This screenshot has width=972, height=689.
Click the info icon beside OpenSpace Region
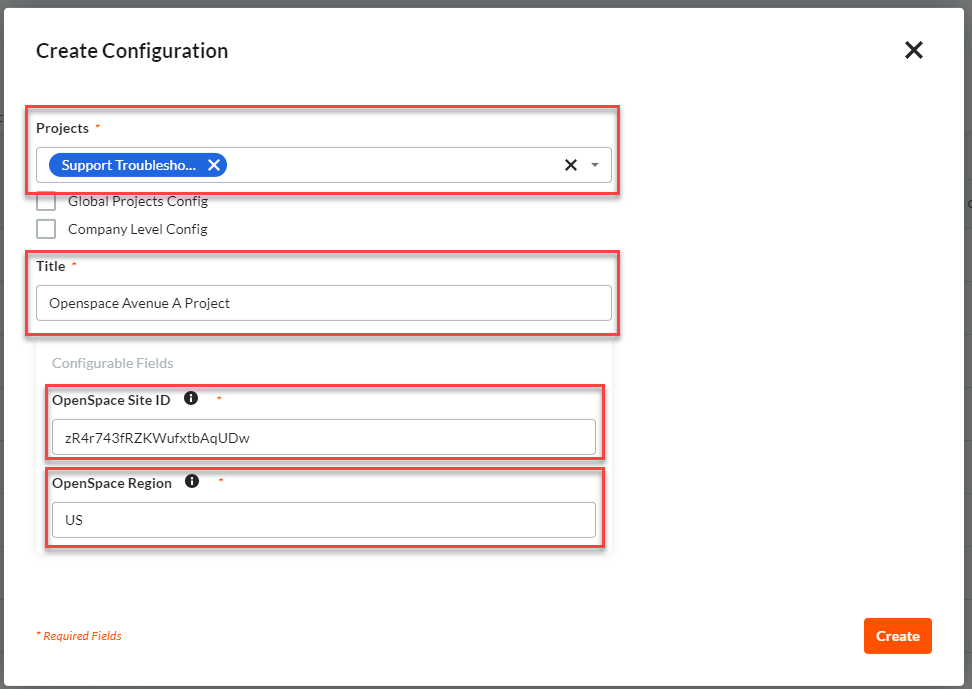pos(191,481)
